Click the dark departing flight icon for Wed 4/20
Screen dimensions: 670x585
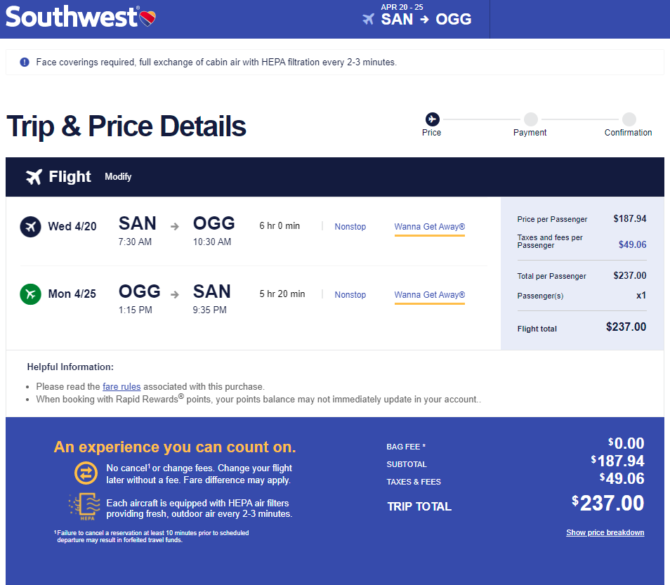30,226
